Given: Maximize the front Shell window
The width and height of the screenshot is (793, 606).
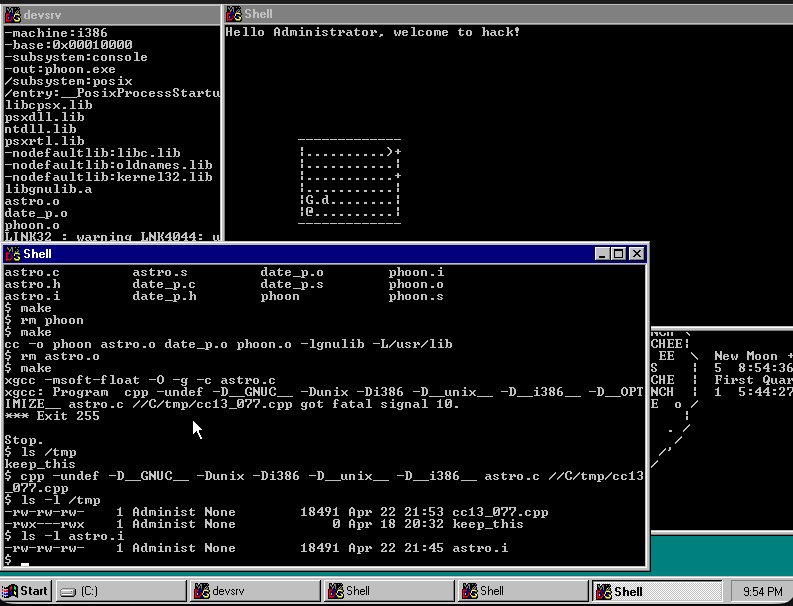Looking at the screenshot, I should pos(618,254).
